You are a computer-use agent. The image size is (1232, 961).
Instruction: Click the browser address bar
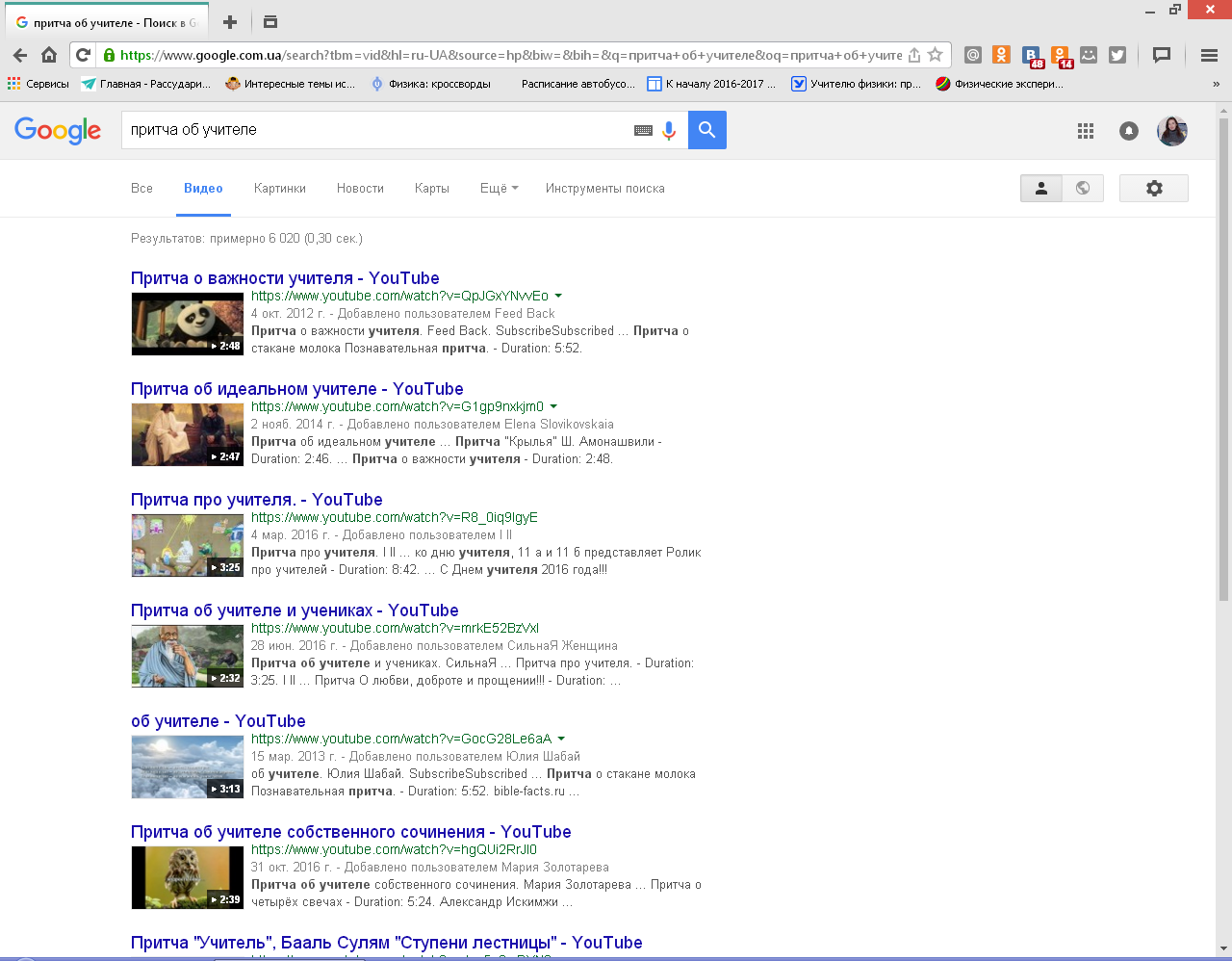pos(510,55)
